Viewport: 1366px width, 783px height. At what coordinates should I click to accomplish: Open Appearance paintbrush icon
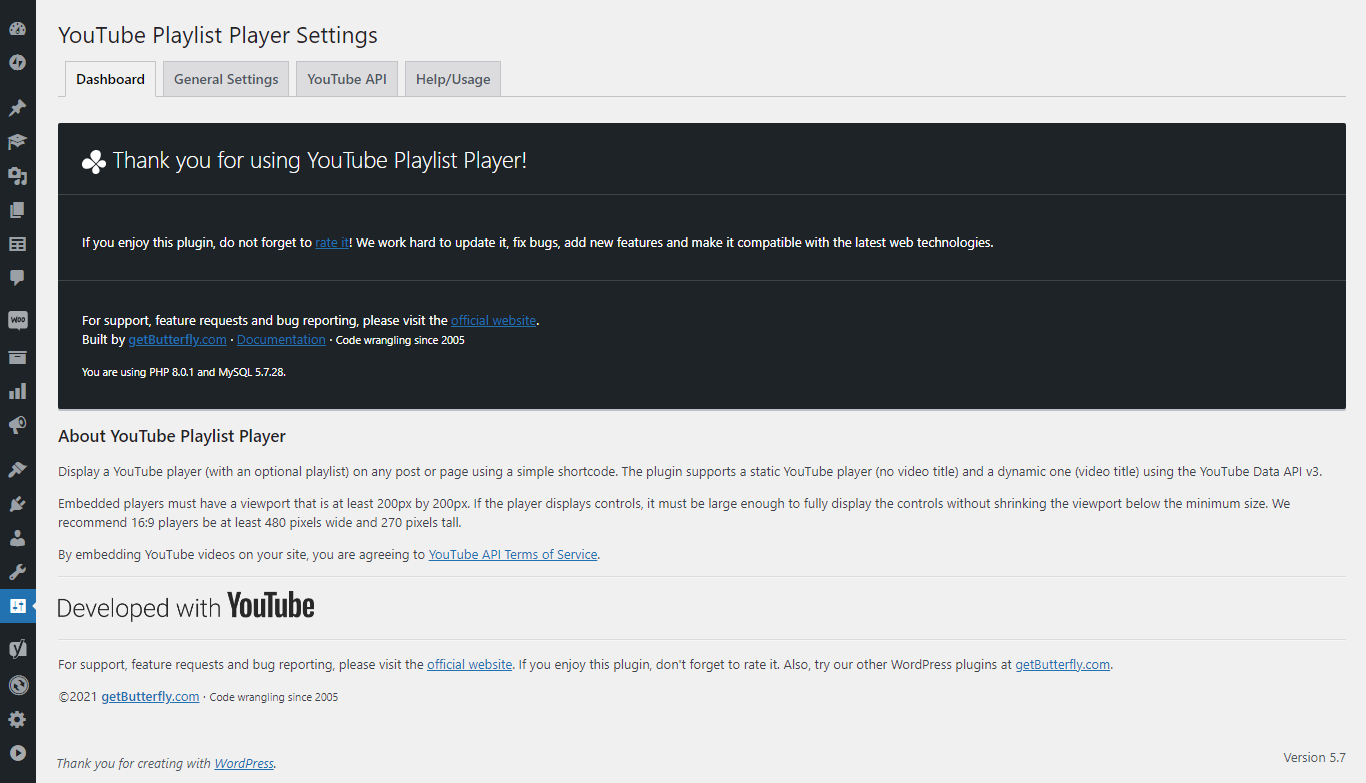coord(17,469)
